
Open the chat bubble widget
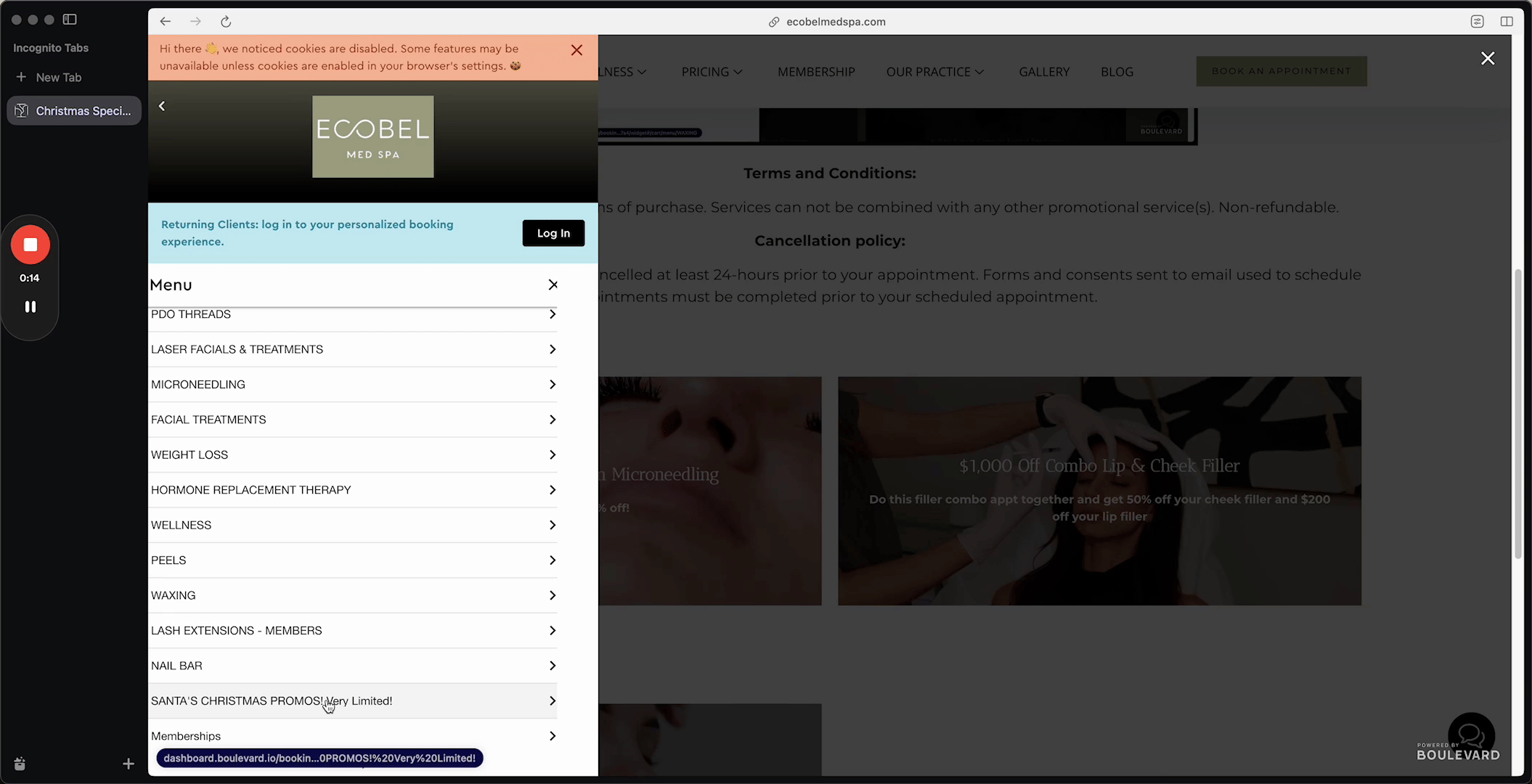(1471, 735)
